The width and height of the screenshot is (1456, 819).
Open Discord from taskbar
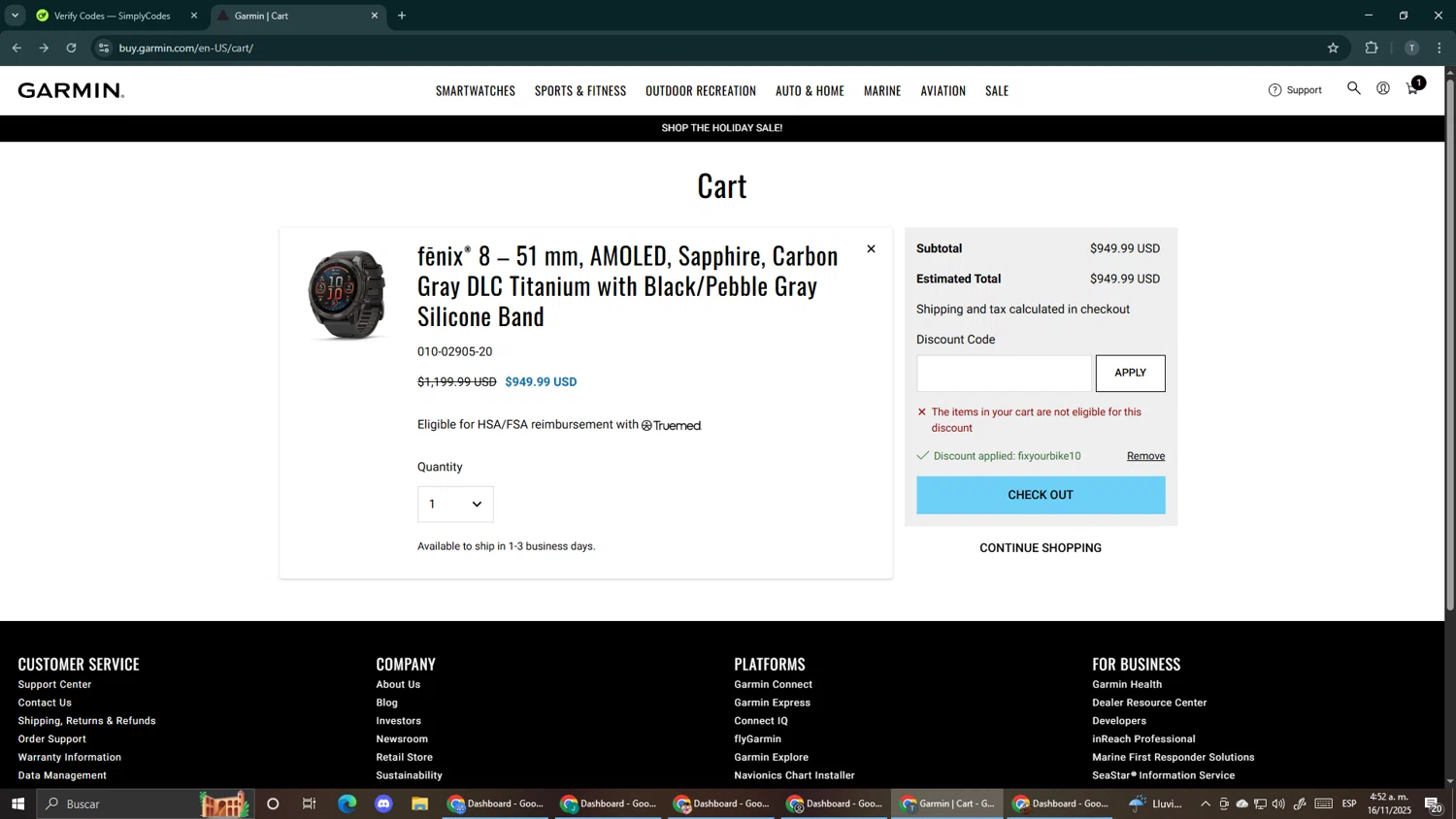(383, 803)
